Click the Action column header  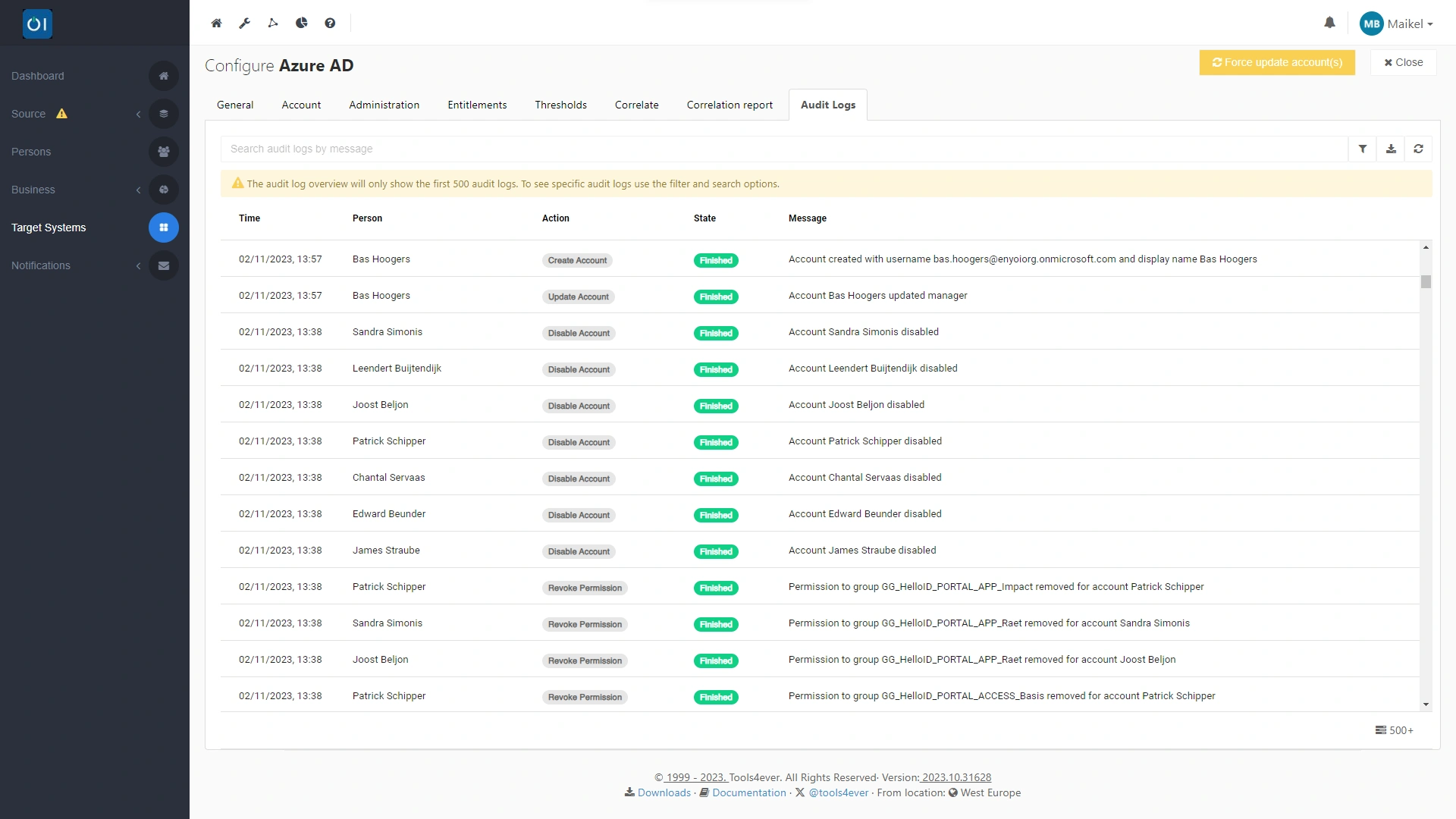point(555,218)
